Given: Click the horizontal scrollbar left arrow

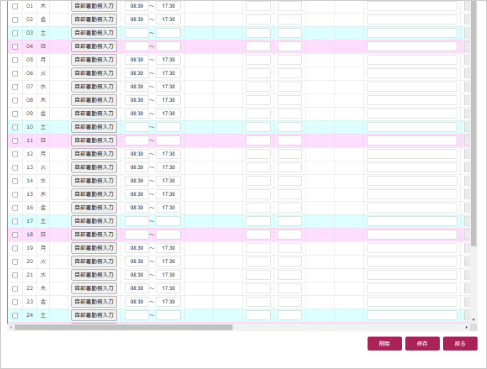Looking at the screenshot, I should tap(11, 327).
